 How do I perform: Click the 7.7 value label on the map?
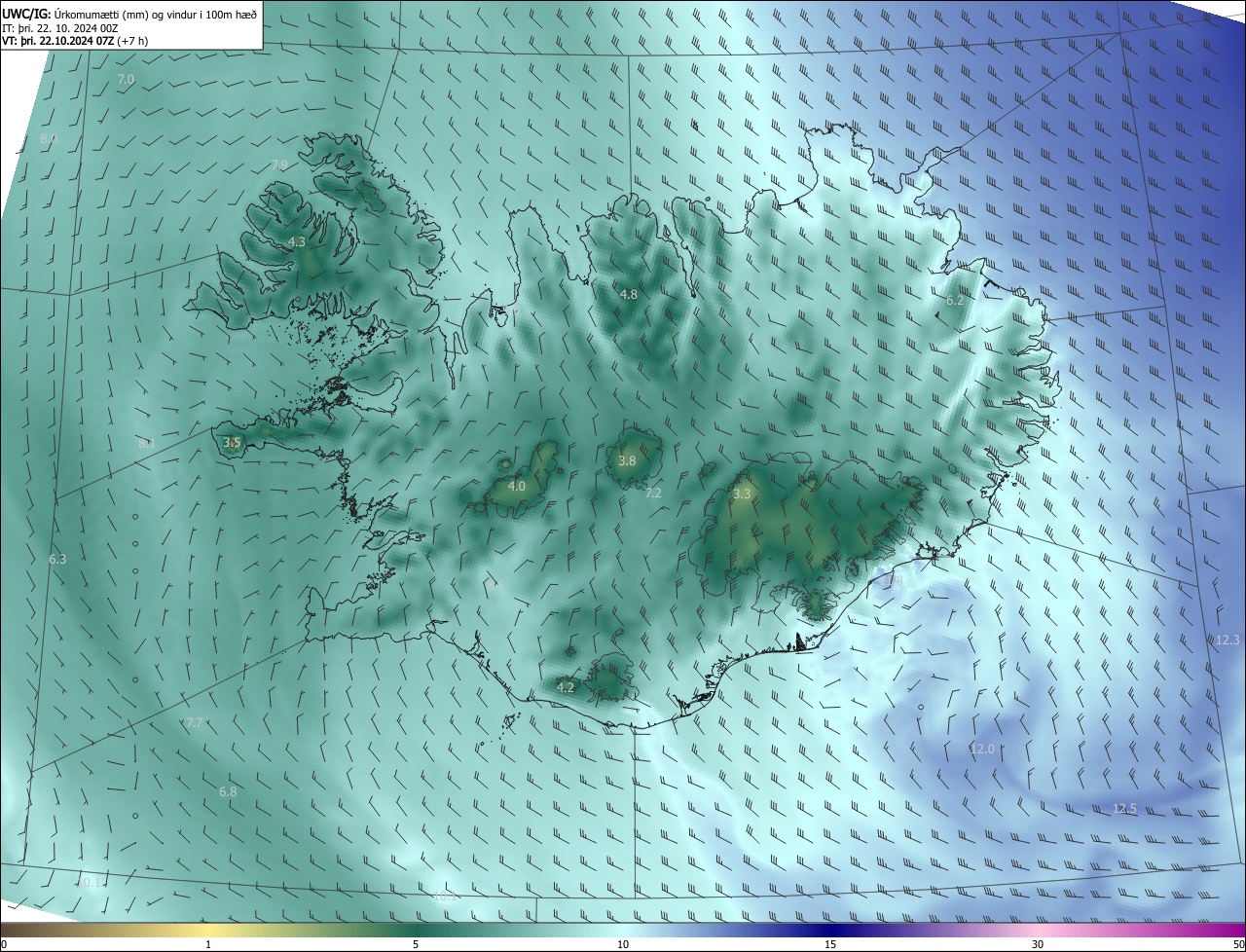(x=194, y=723)
